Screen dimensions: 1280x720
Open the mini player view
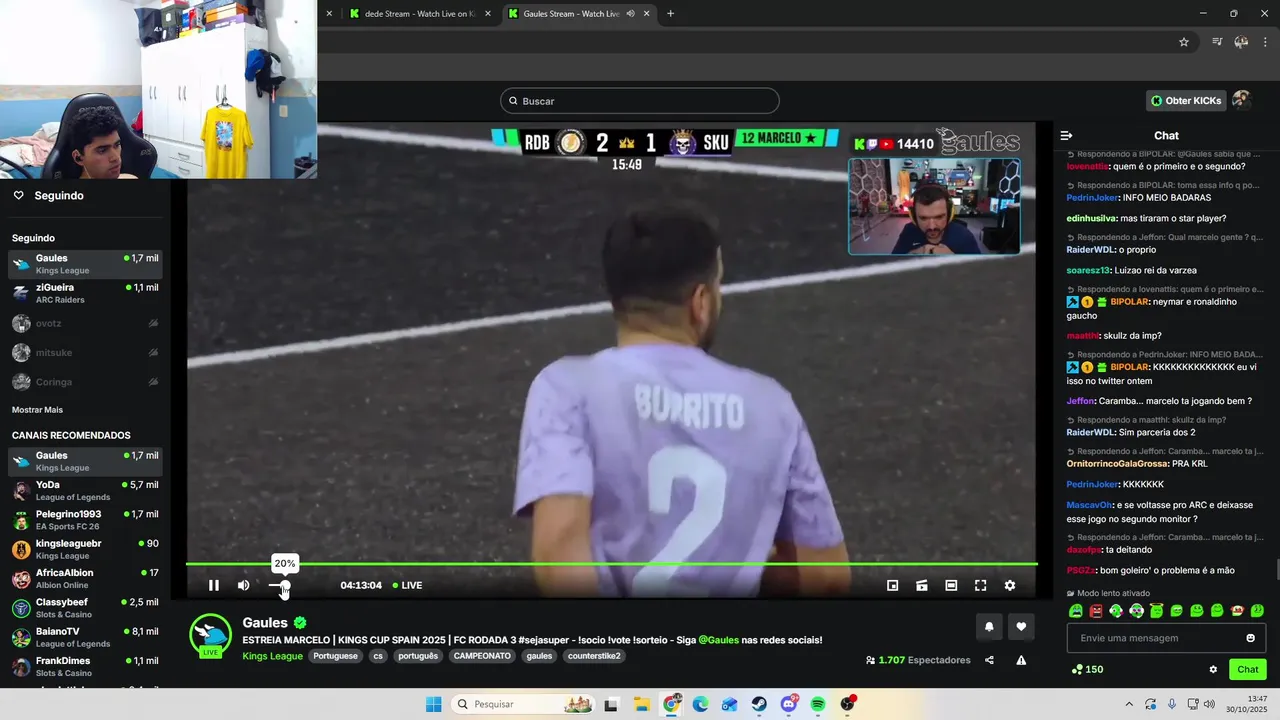(893, 585)
